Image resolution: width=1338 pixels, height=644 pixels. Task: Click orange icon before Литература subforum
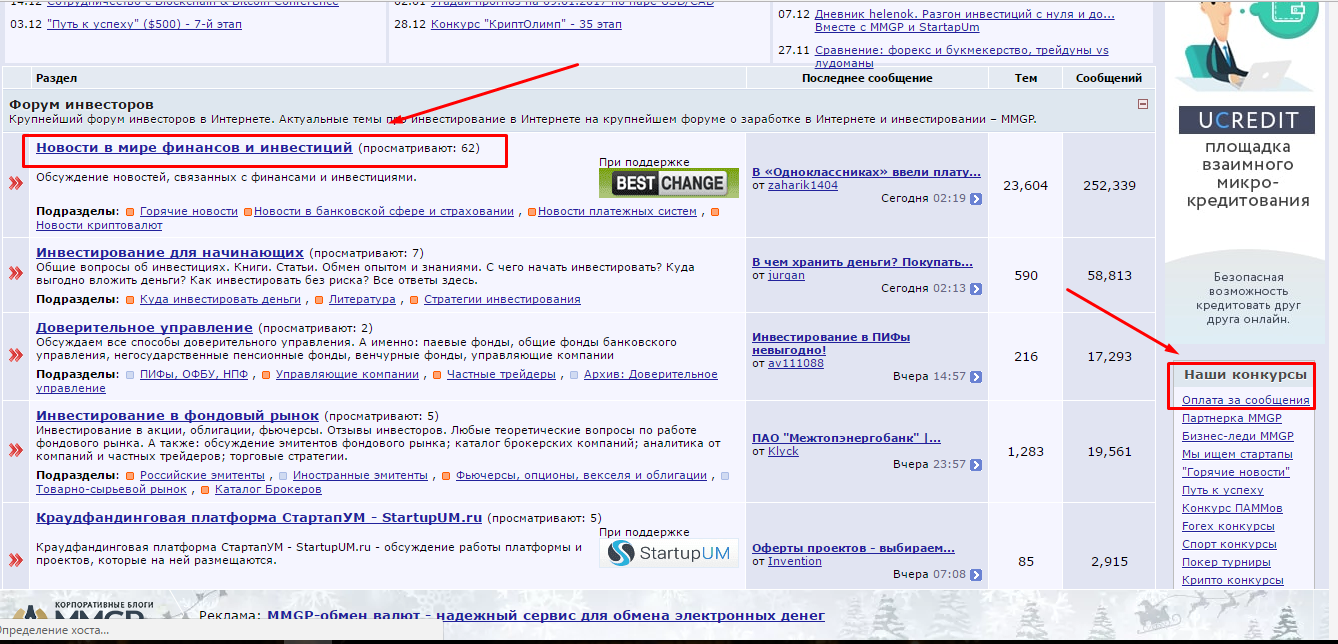point(319,300)
